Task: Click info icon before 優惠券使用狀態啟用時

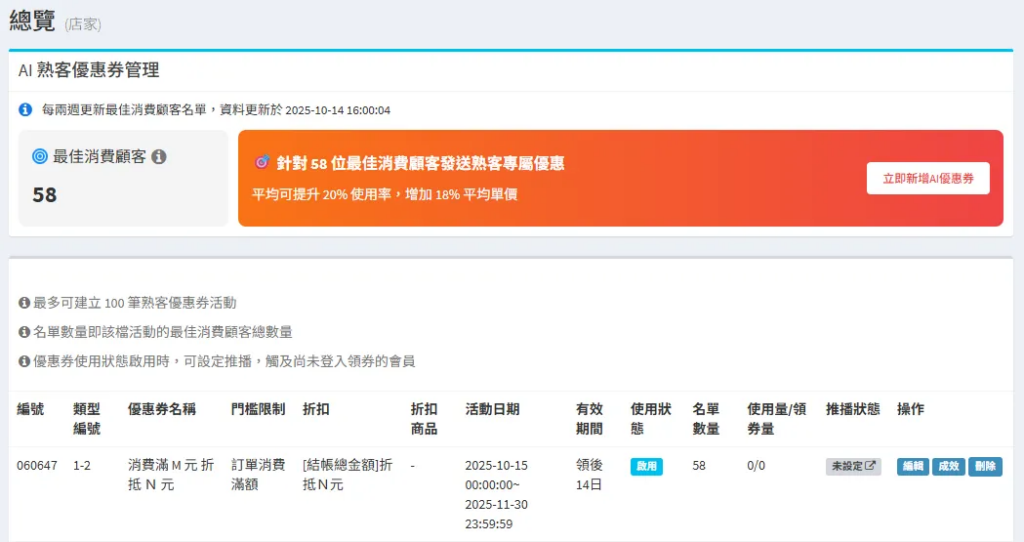Action: 24,361
